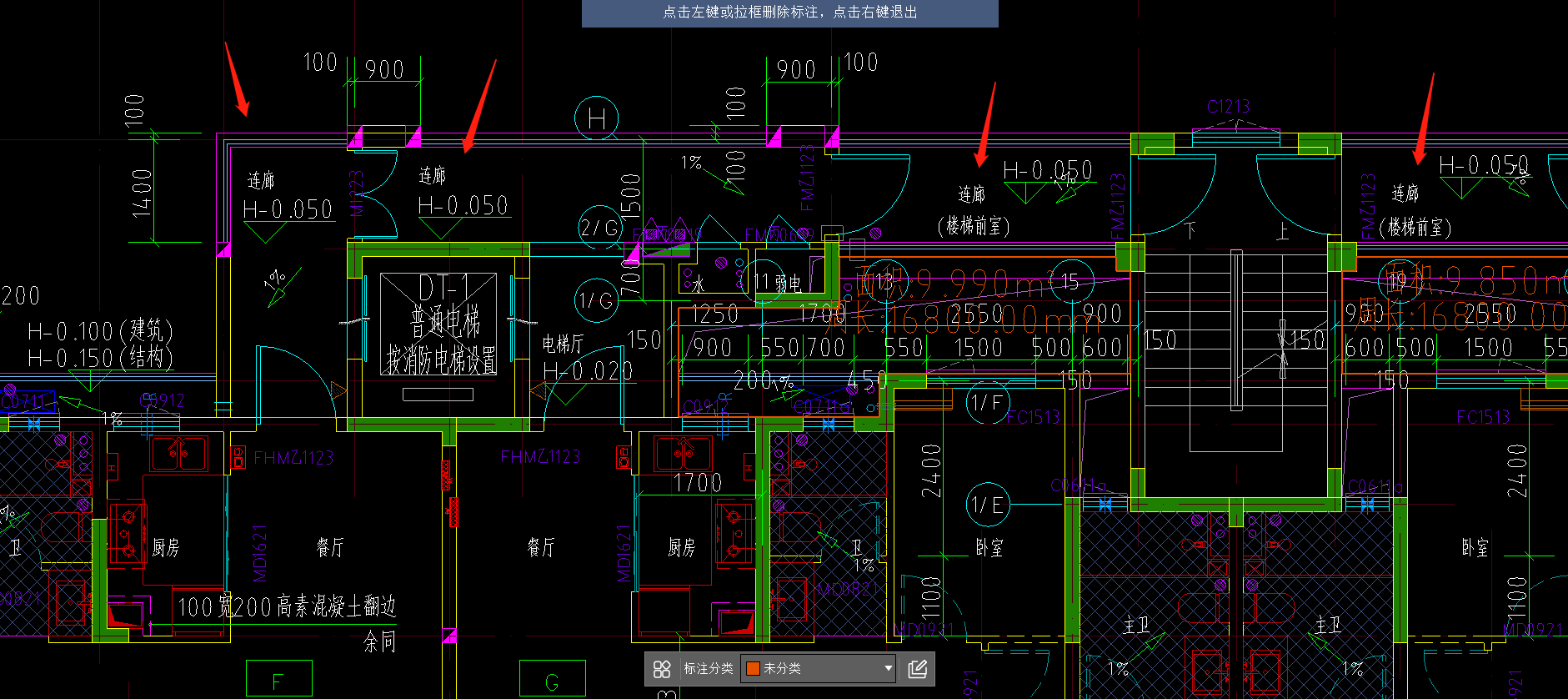This screenshot has height=699, width=1568.
Task: Click the MD0821 door tag
Action: [x=847, y=589]
